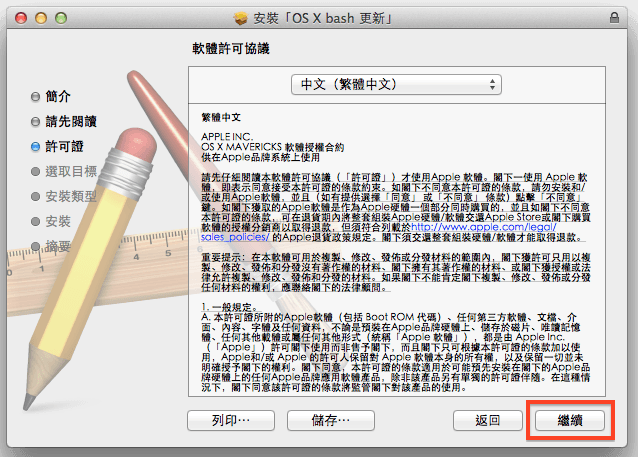
Task: Click the bullet icon next to 請先閱讀
Action: pos(36,122)
